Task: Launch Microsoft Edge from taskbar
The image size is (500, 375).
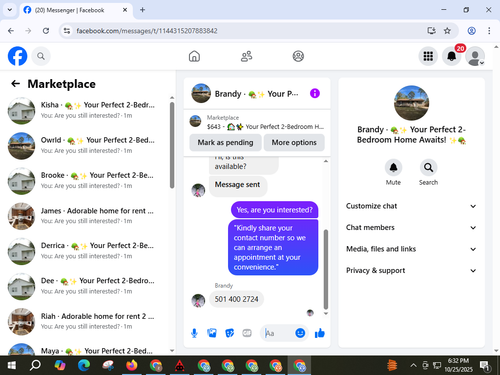Action: click(84, 366)
